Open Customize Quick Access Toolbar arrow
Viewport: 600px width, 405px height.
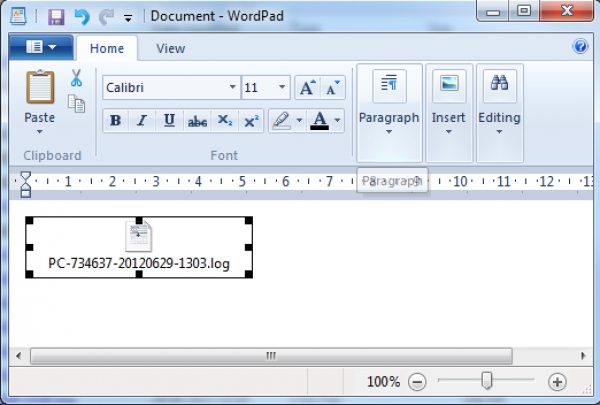pyautogui.click(x=128, y=18)
